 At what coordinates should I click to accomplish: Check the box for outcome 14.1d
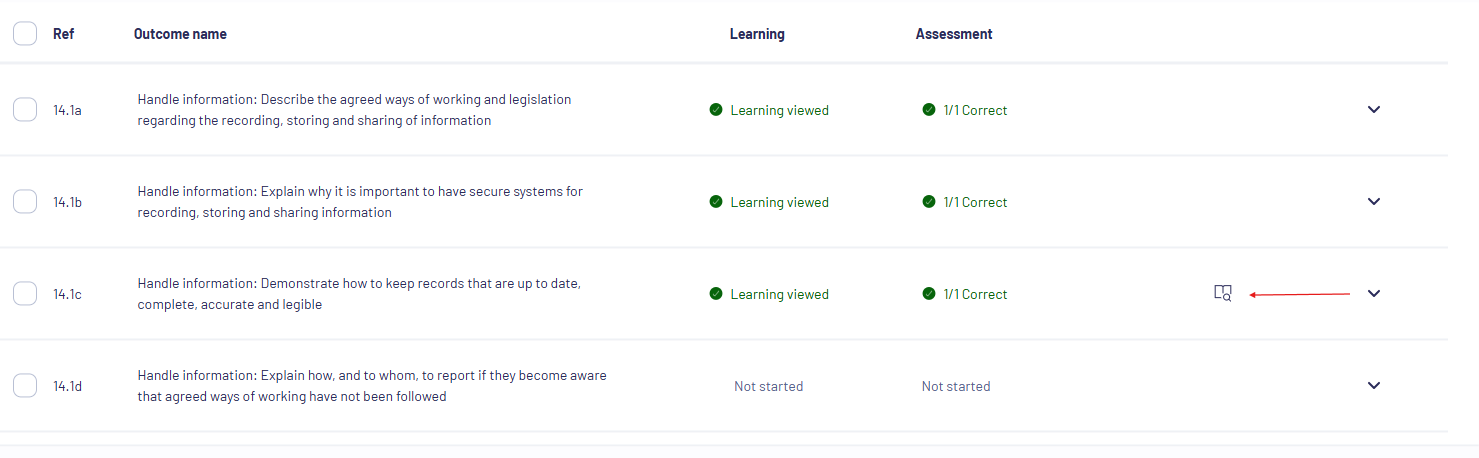tap(25, 386)
